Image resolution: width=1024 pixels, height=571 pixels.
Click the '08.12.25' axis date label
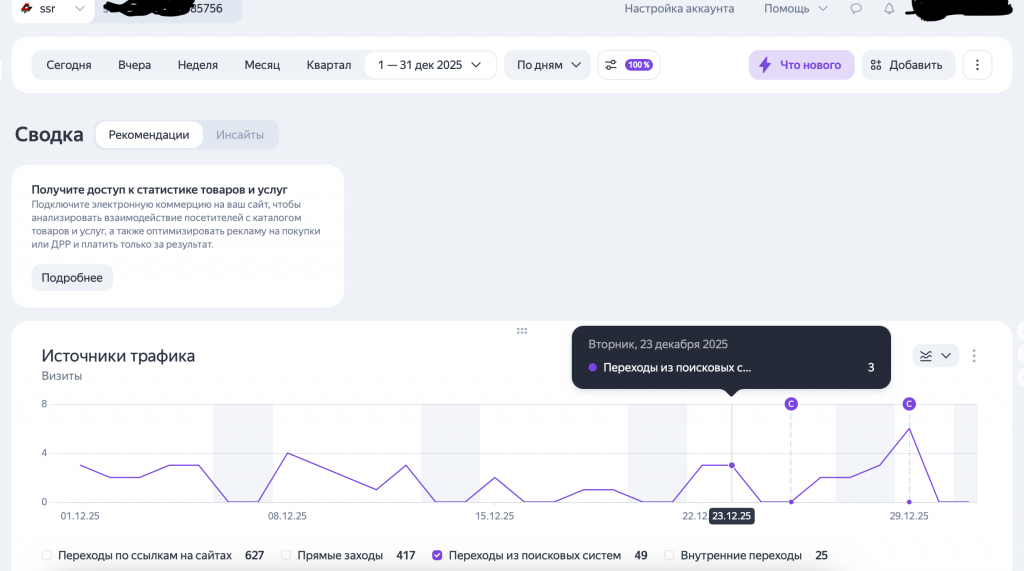click(x=287, y=516)
